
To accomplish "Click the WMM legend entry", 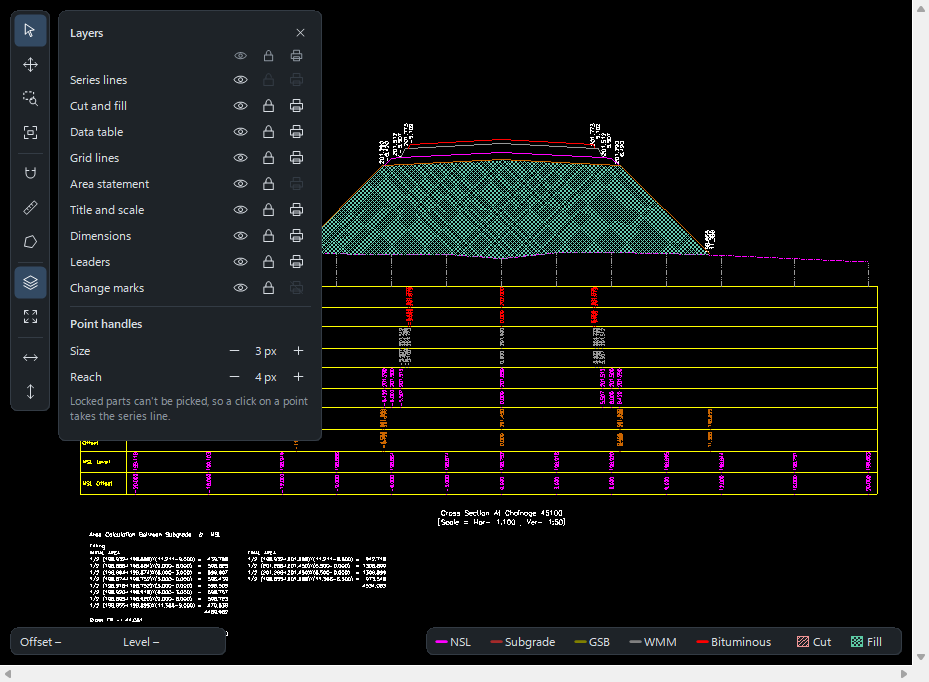I will (653, 642).
